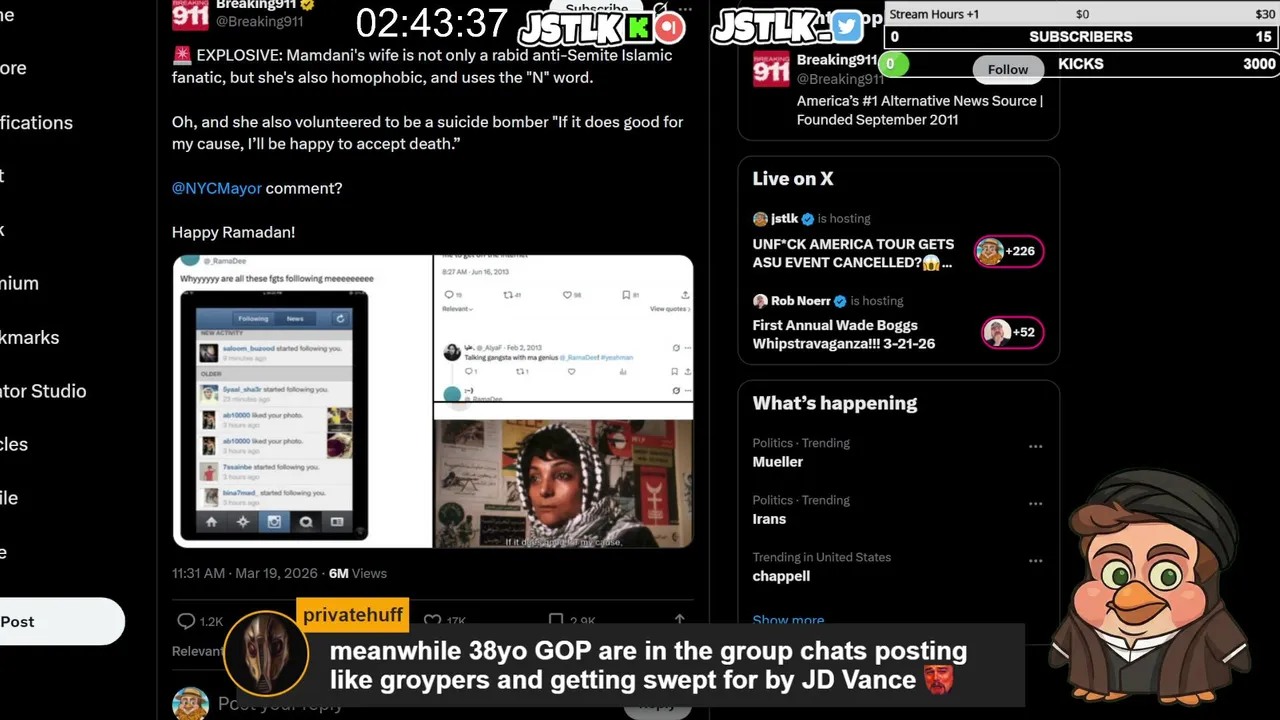1280x720 pixels.
Task: Click the privatehuff chat avatar
Action: [266, 653]
